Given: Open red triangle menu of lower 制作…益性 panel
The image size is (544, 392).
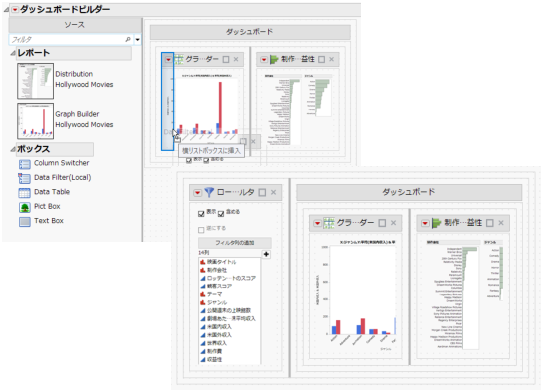Looking at the screenshot, I should pos(425,223).
